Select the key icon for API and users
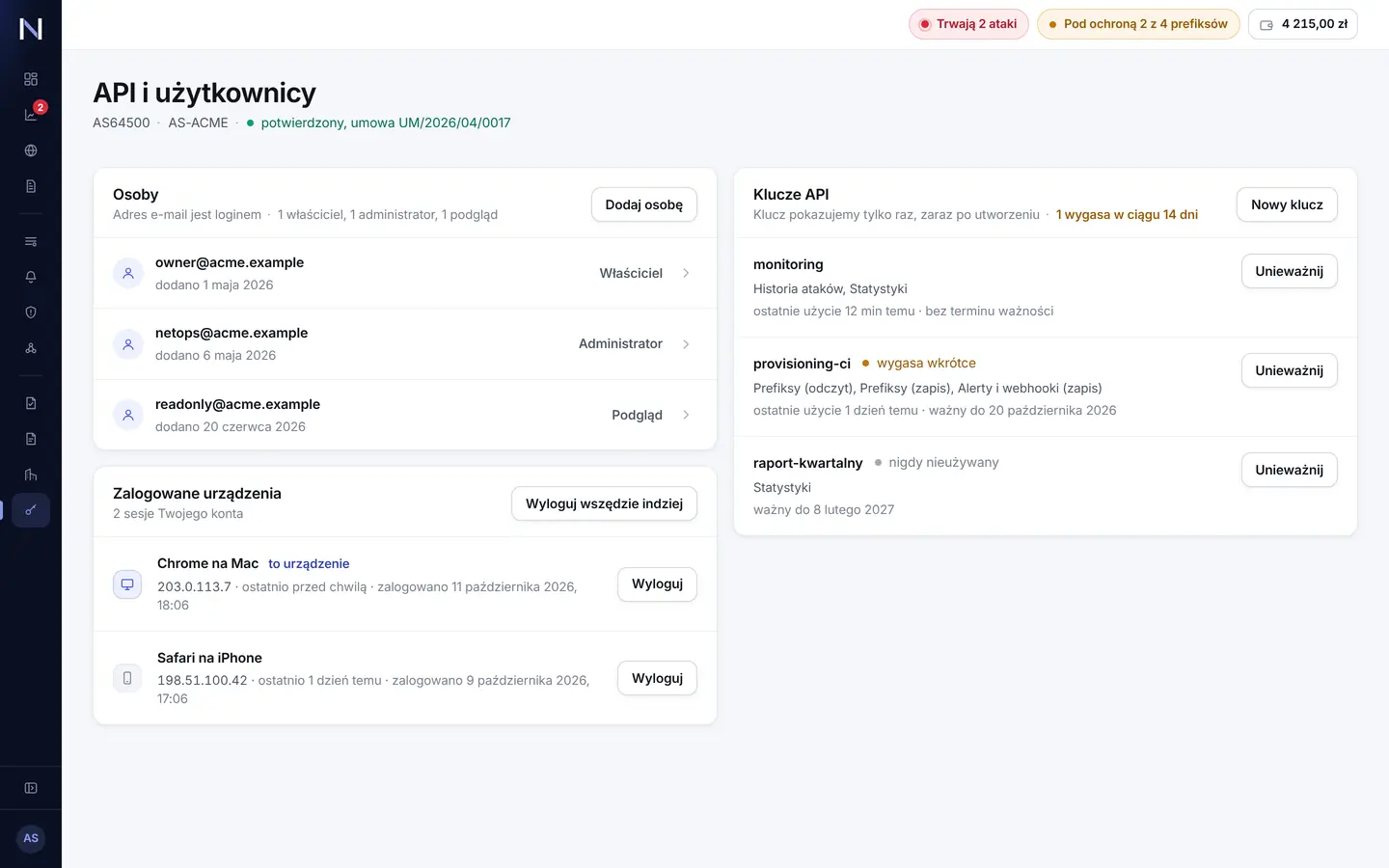The width and height of the screenshot is (1389, 868). [31, 510]
